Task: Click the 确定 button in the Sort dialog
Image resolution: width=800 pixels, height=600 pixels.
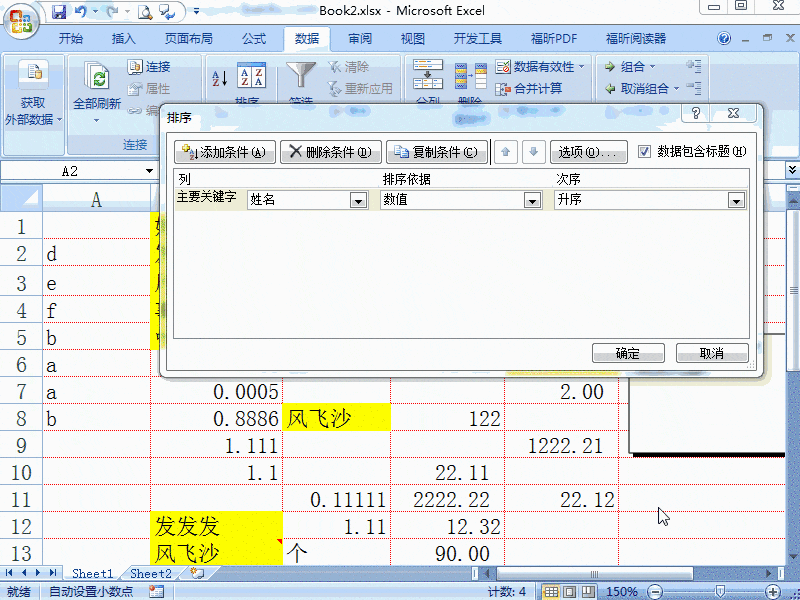Action: coord(628,352)
